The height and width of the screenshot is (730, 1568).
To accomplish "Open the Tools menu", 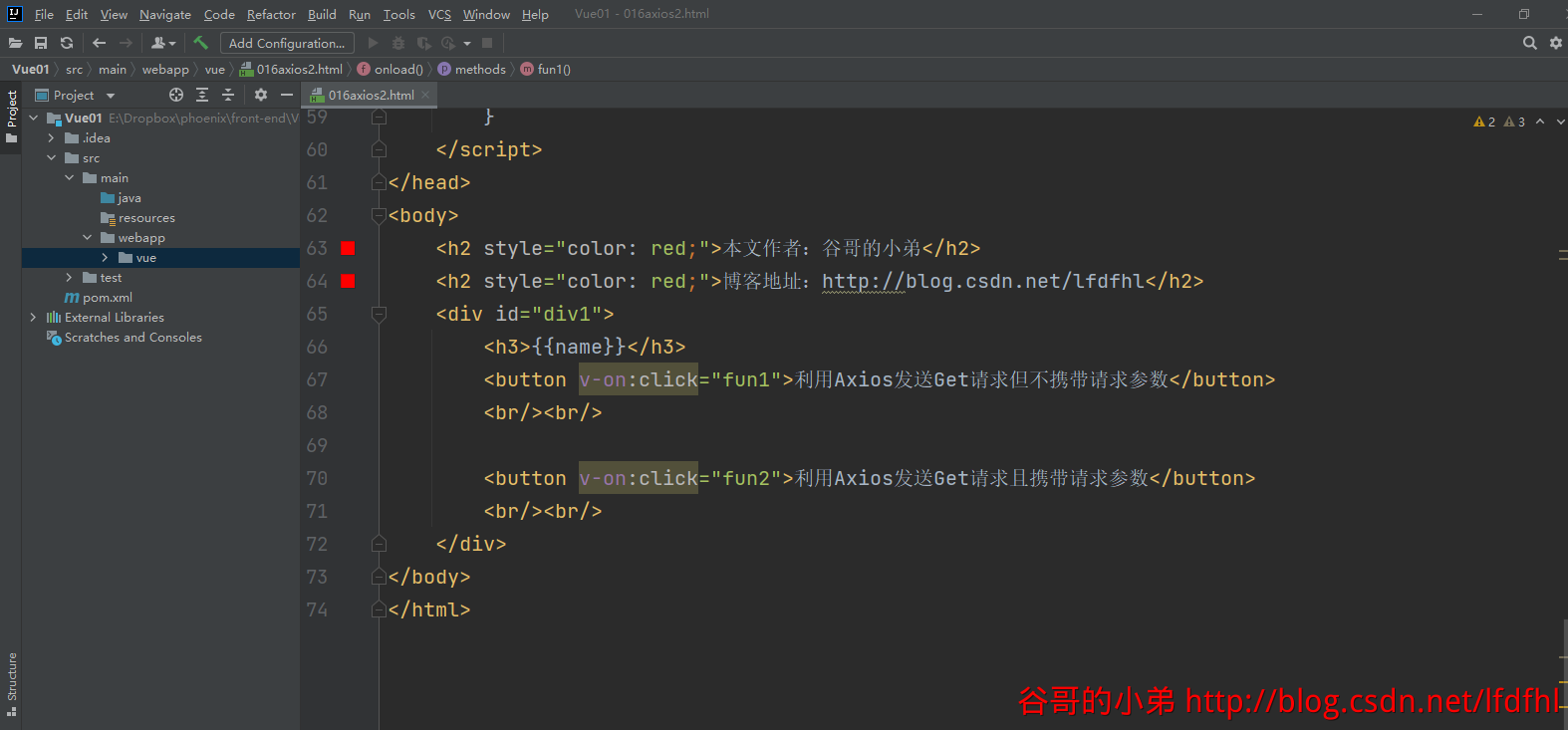I will tap(399, 14).
